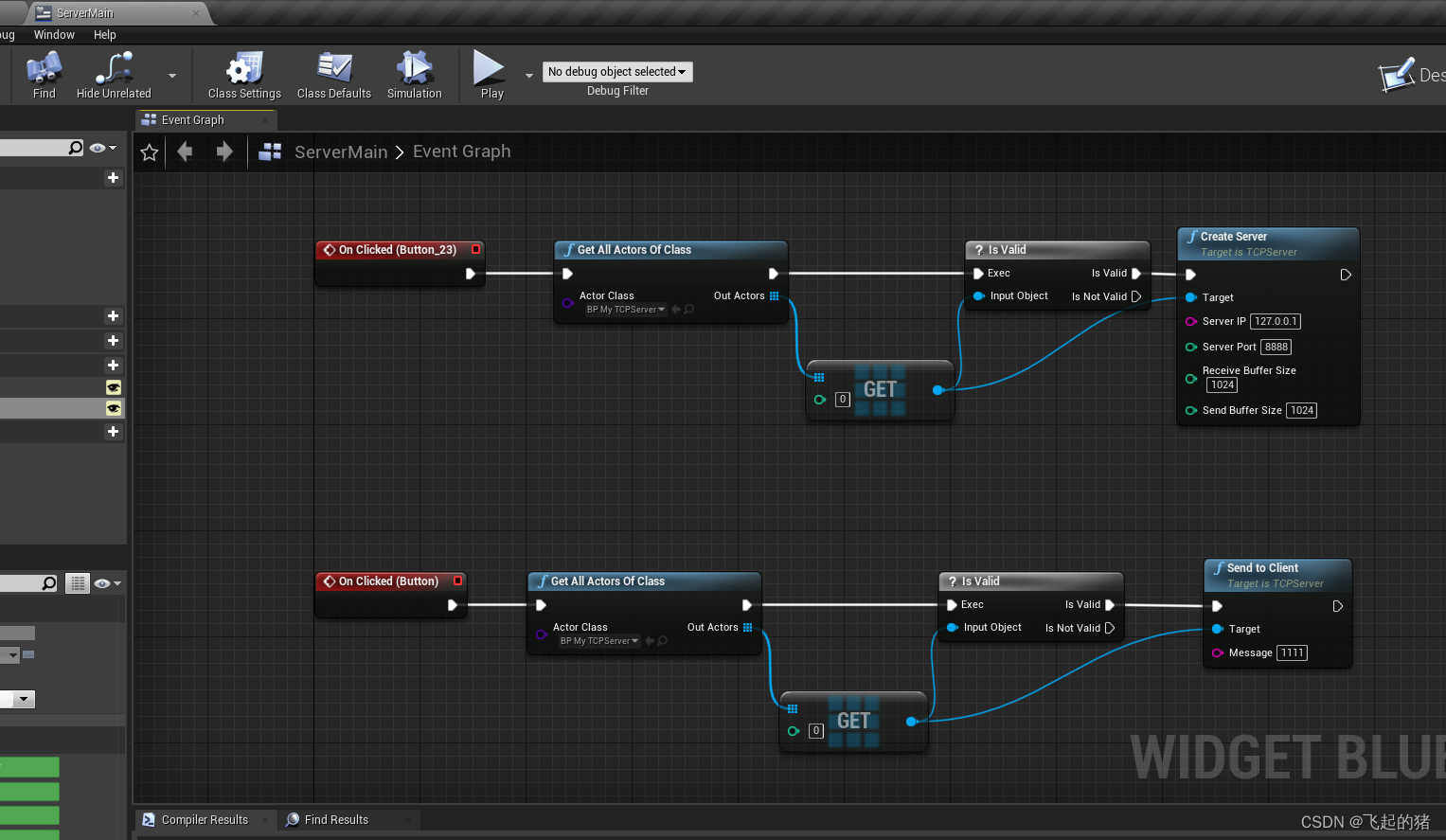
Task: Open the Window menu
Action: pyautogui.click(x=54, y=34)
